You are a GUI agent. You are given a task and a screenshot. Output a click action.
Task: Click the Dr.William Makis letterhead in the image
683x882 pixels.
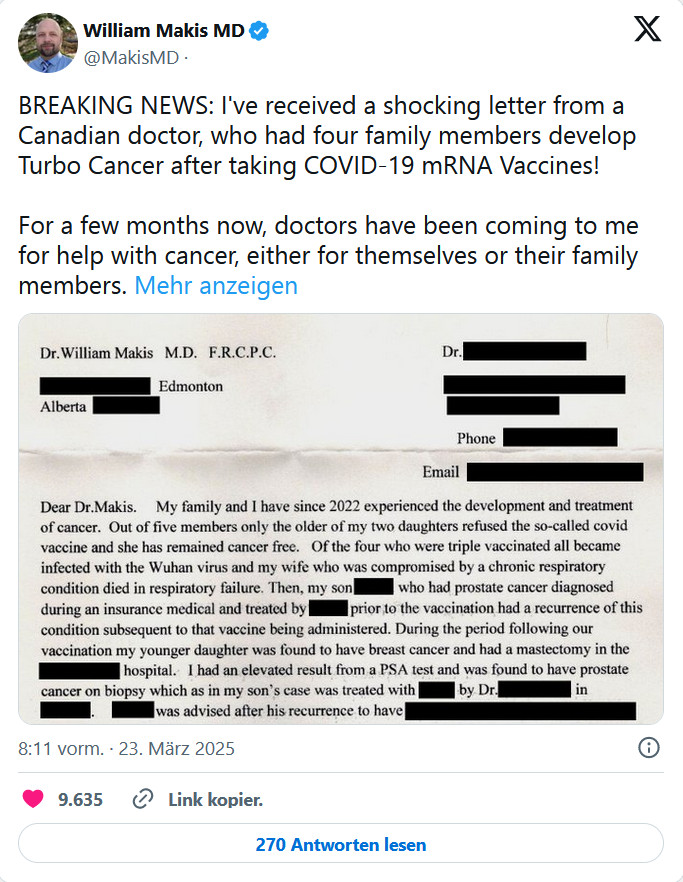pos(158,352)
